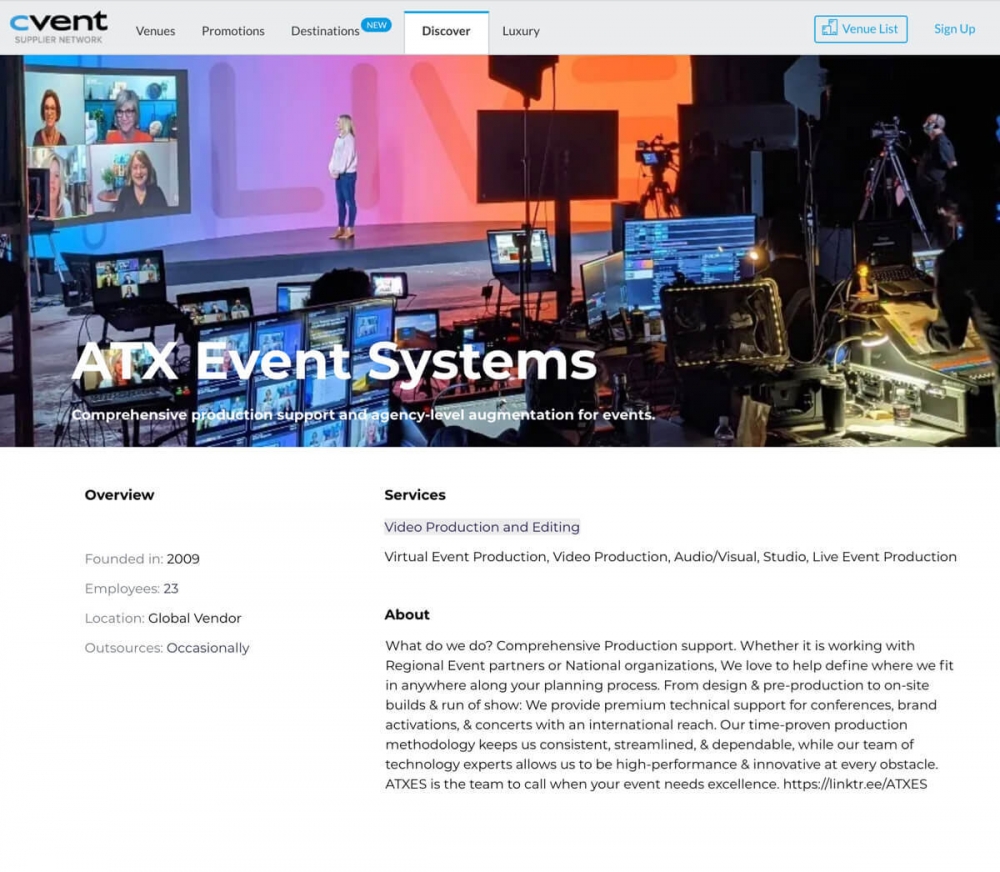
Task: Switch to the Discover tab
Action: (x=446, y=31)
